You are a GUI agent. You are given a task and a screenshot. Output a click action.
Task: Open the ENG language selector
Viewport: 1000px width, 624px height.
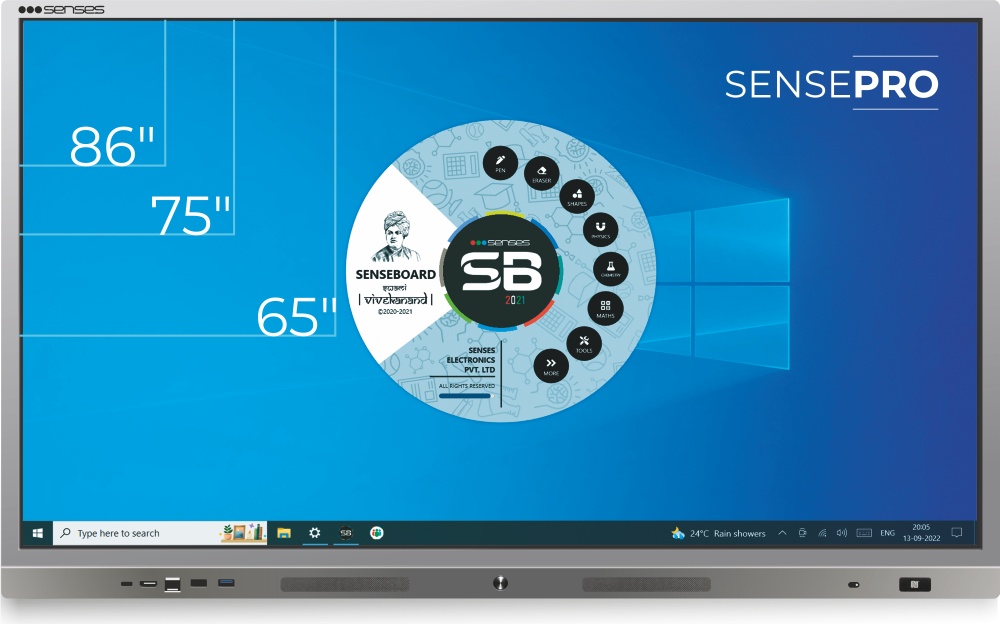(x=887, y=532)
